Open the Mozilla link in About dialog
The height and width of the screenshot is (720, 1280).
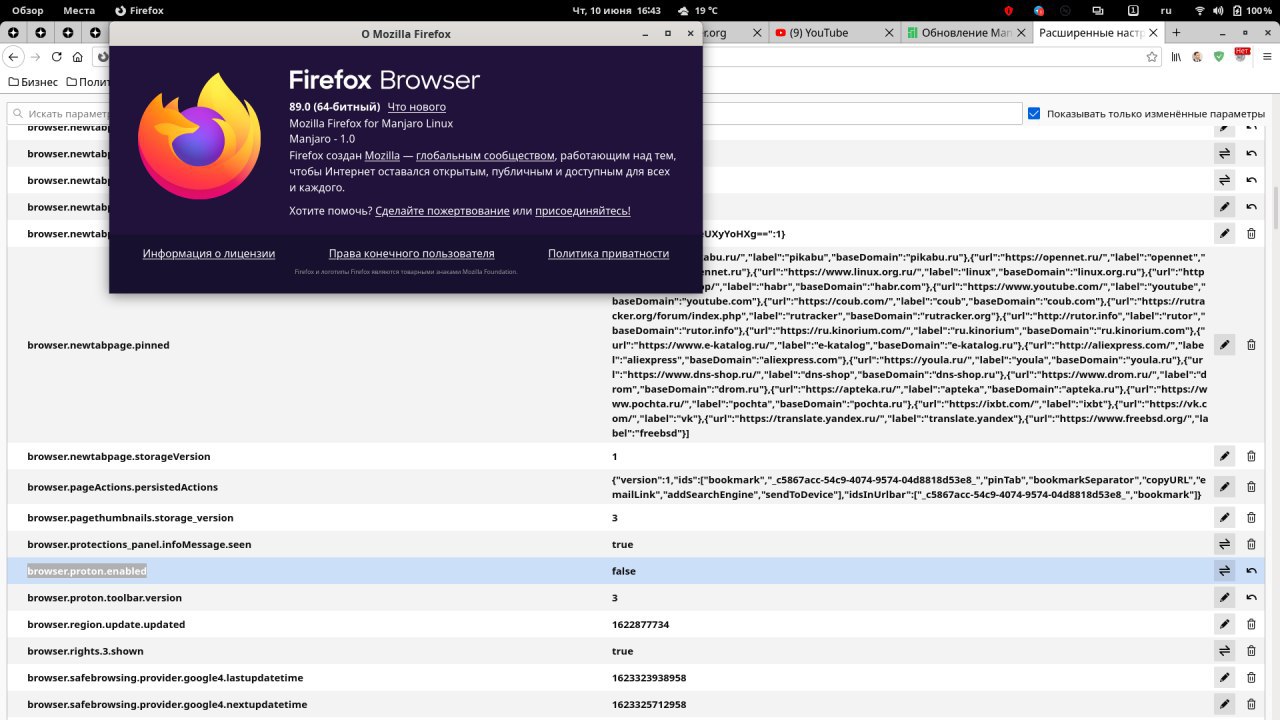point(382,156)
